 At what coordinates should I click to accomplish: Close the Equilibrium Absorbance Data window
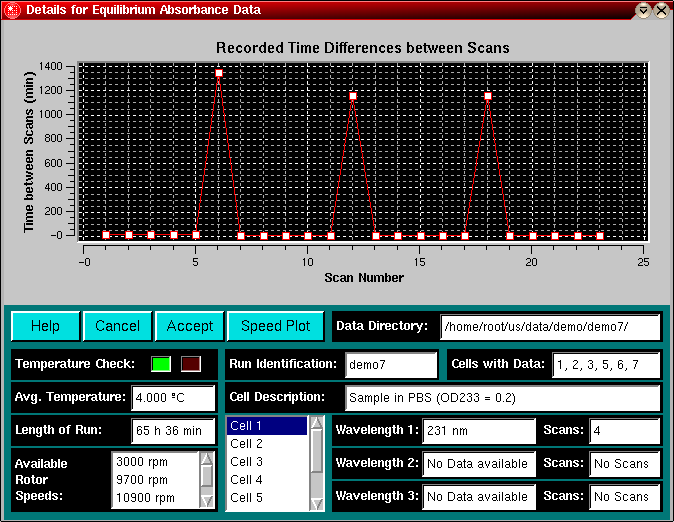[x=662, y=10]
